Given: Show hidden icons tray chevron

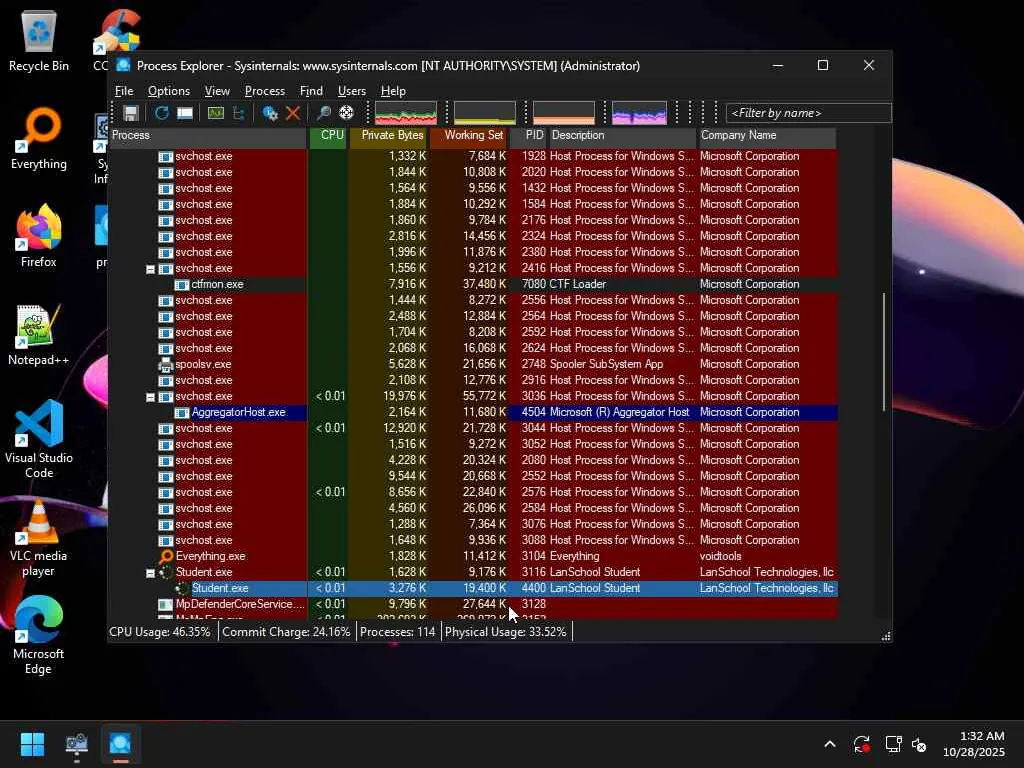Looking at the screenshot, I should pos(829,744).
